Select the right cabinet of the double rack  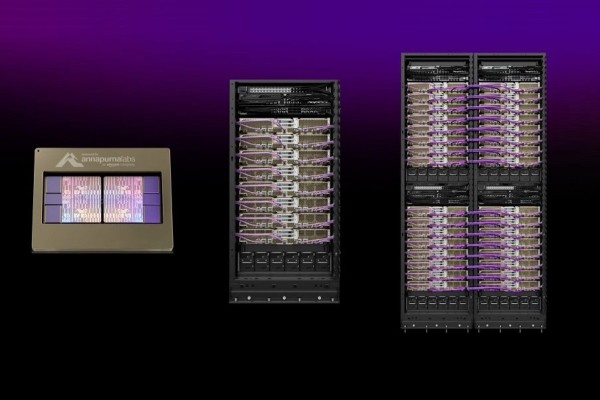click(510, 190)
